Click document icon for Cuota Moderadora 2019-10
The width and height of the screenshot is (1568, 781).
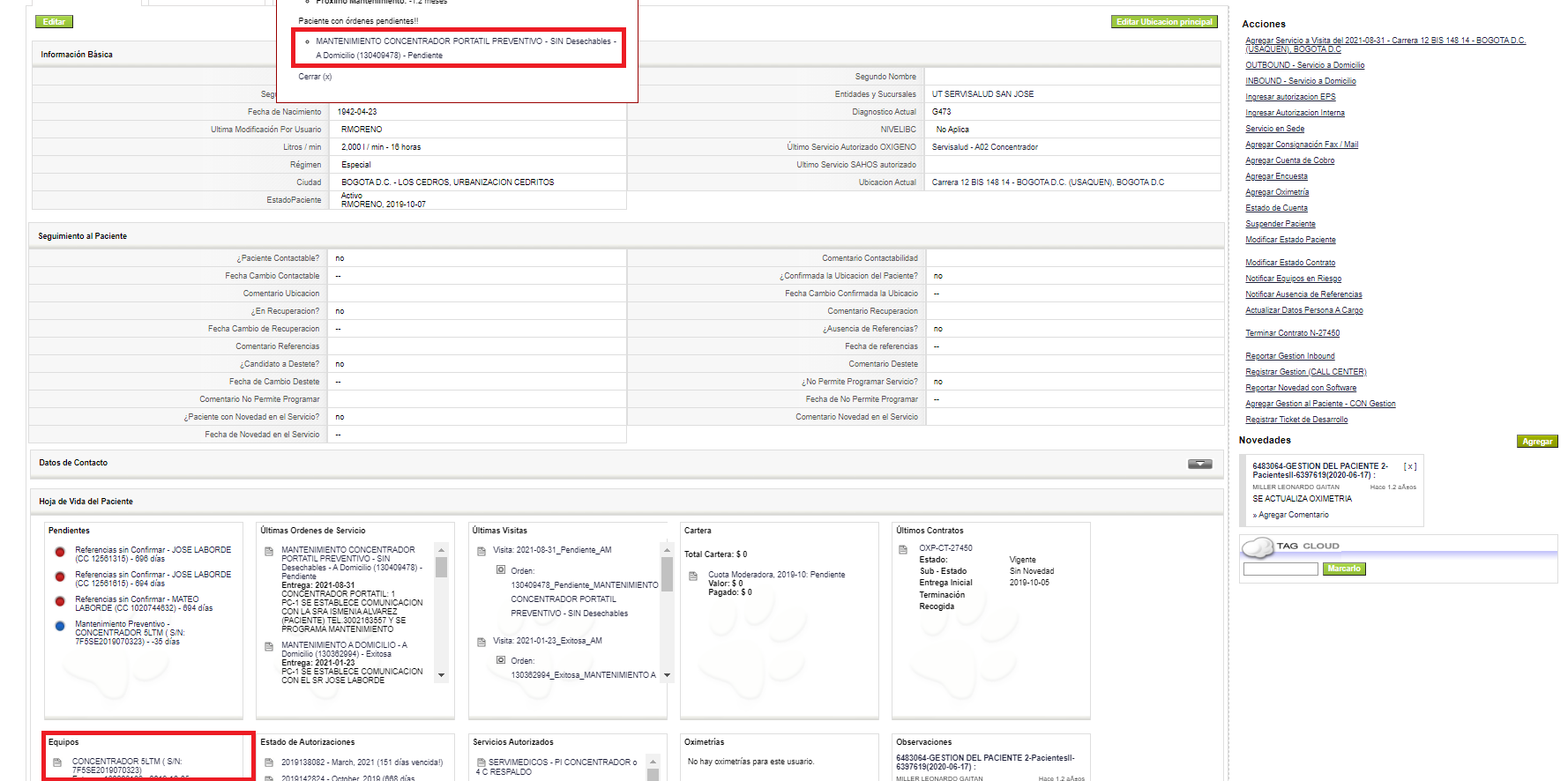(x=694, y=576)
